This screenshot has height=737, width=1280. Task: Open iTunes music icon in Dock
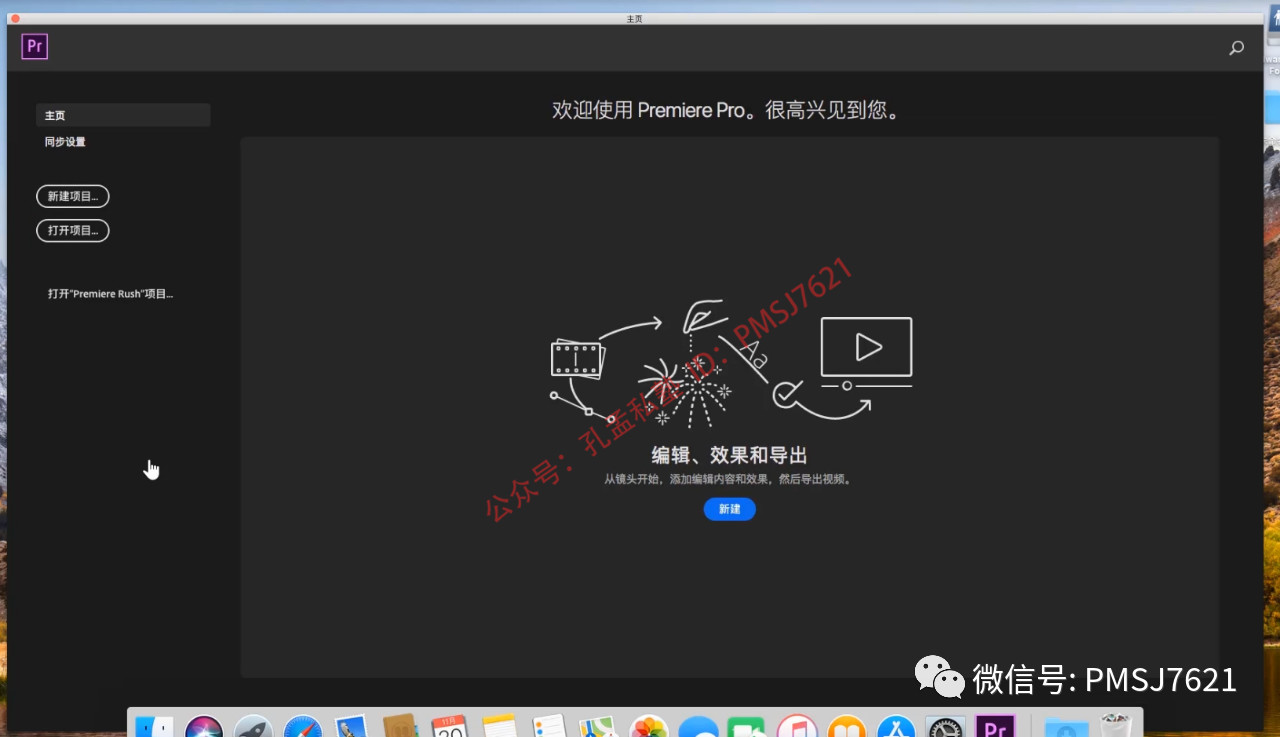pos(797,727)
